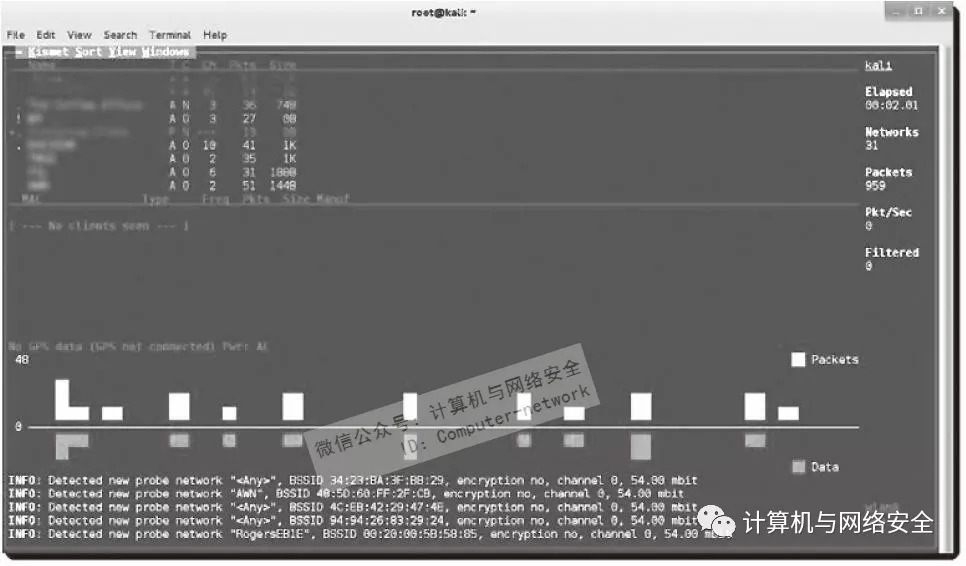Open the File menu
The width and height of the screenshot is (966, 566).
[15, 35]
